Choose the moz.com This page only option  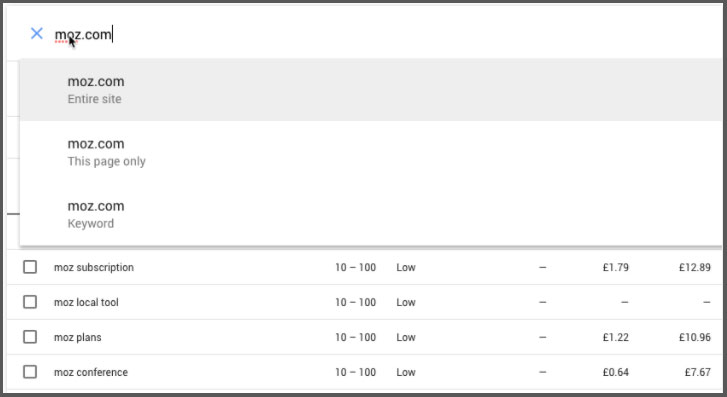click(371, 152)
